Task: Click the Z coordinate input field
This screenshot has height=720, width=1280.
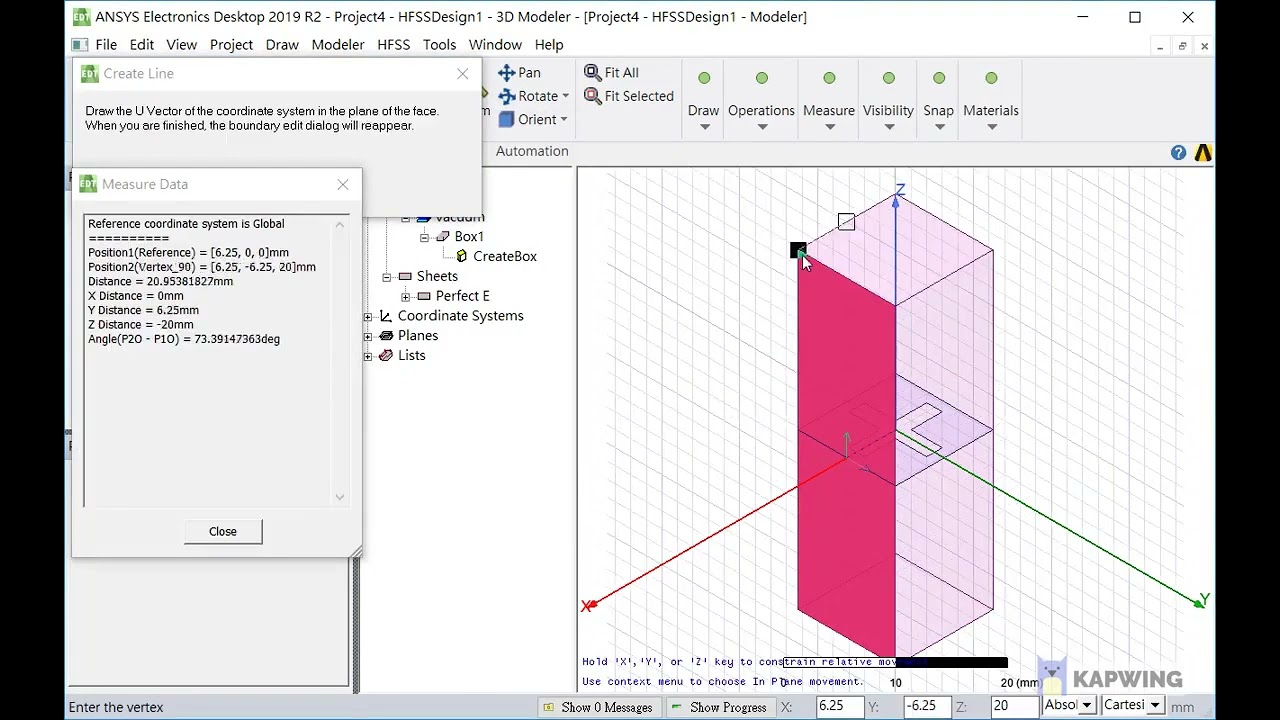Action: 1015,706
